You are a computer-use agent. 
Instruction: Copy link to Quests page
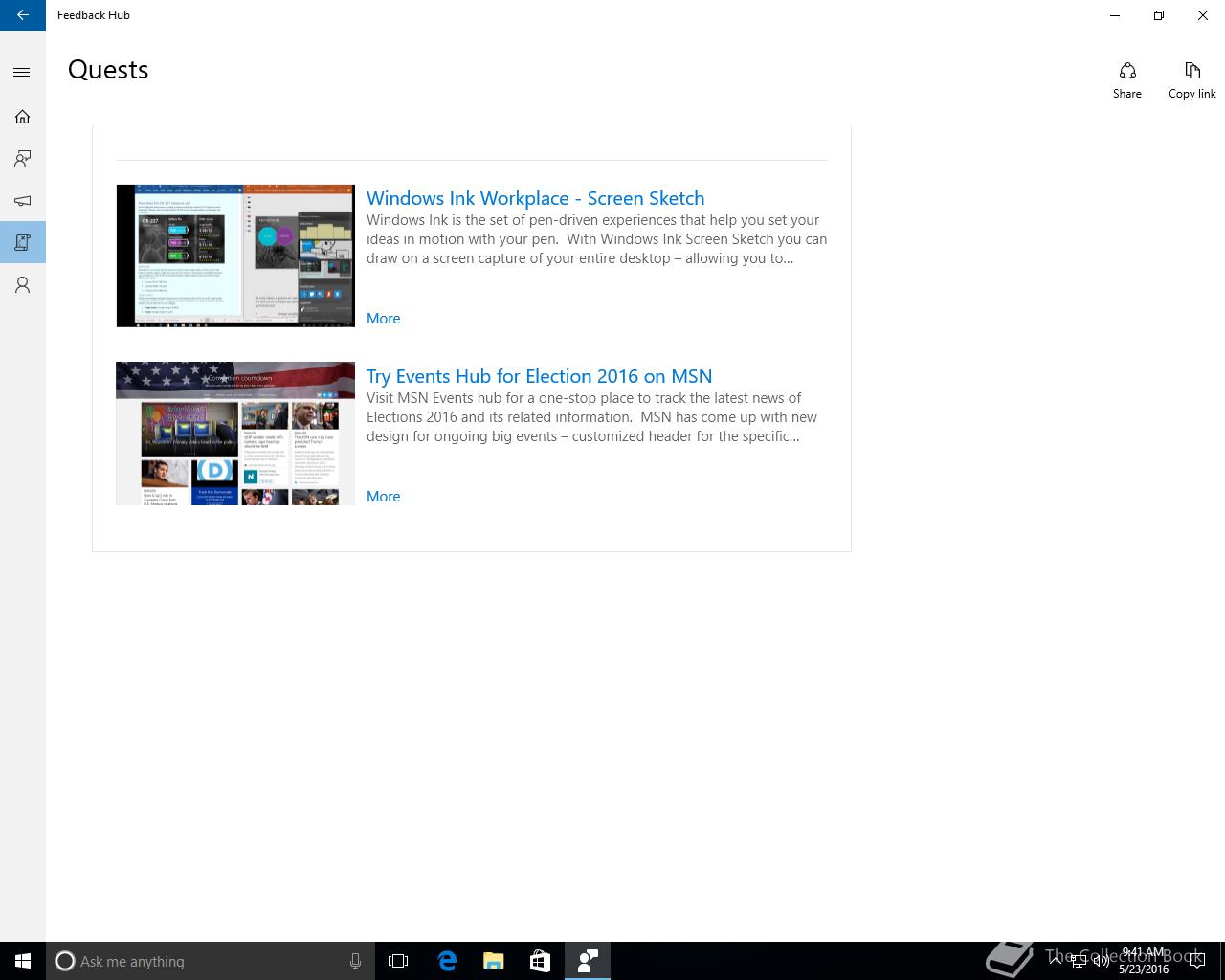click(1192, 80)
